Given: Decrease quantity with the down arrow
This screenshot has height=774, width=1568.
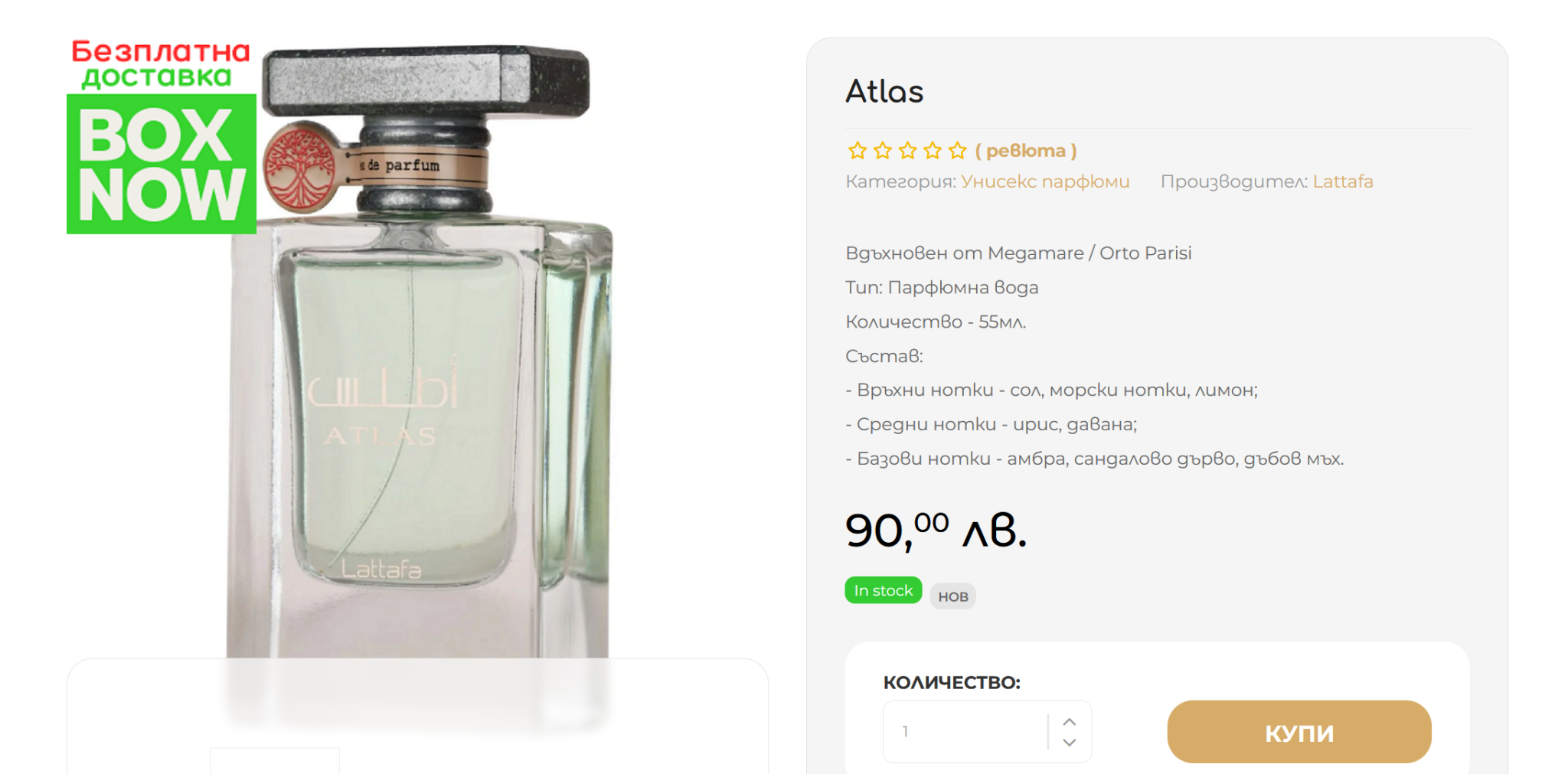Looking at the screenshot, I should [1070, 743].
